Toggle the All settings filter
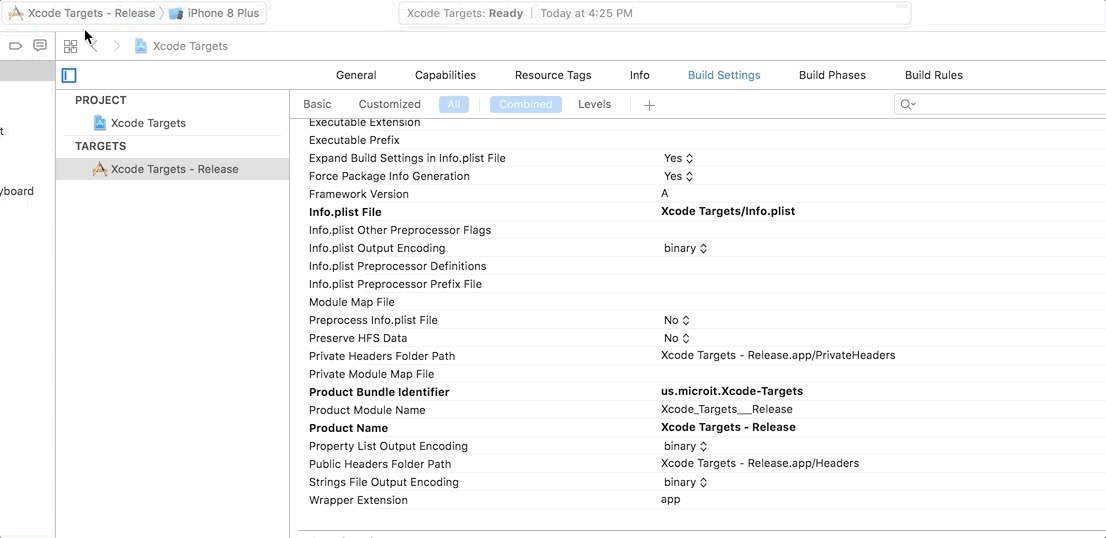 453,104
